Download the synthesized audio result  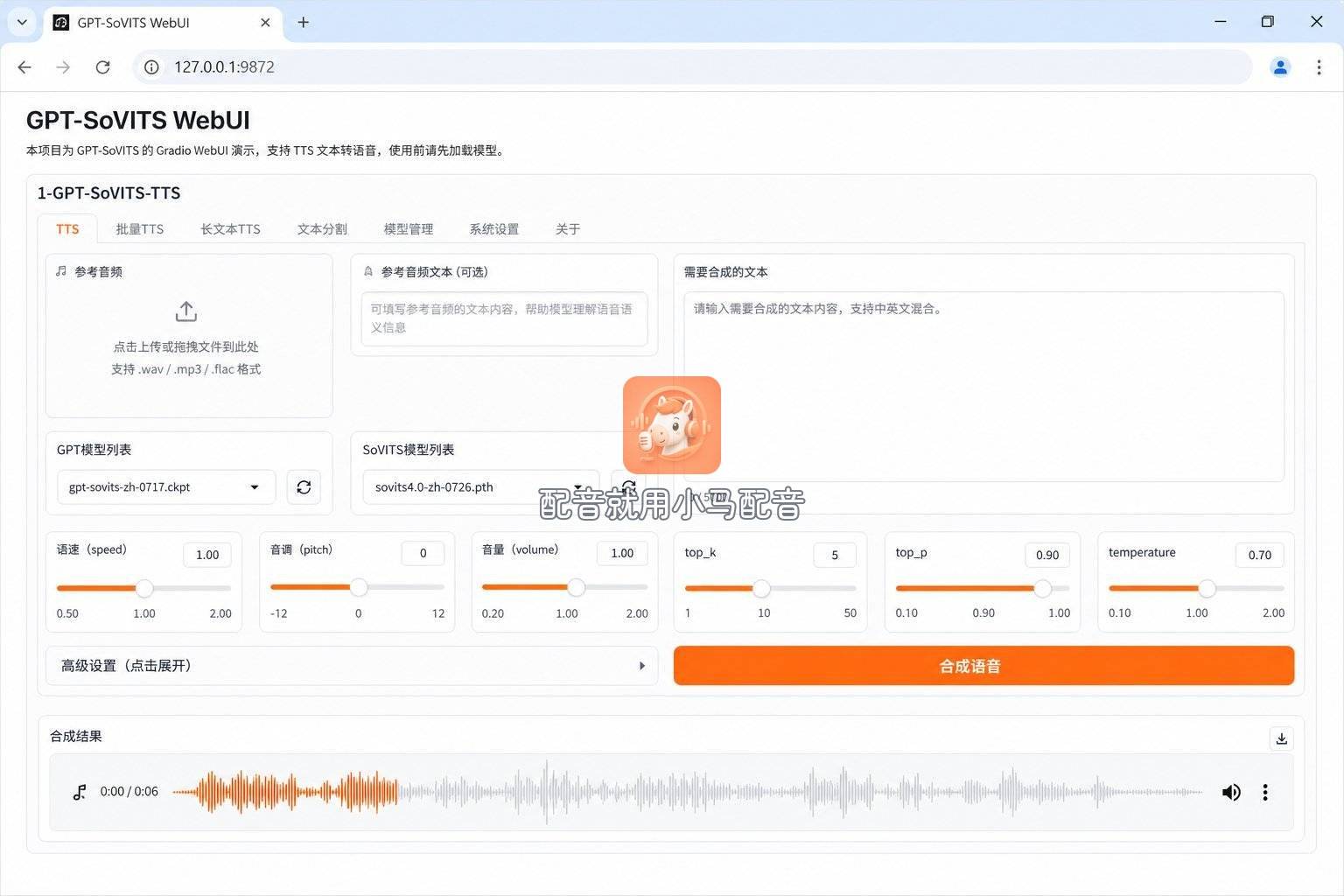click(x=1281, y=738)
